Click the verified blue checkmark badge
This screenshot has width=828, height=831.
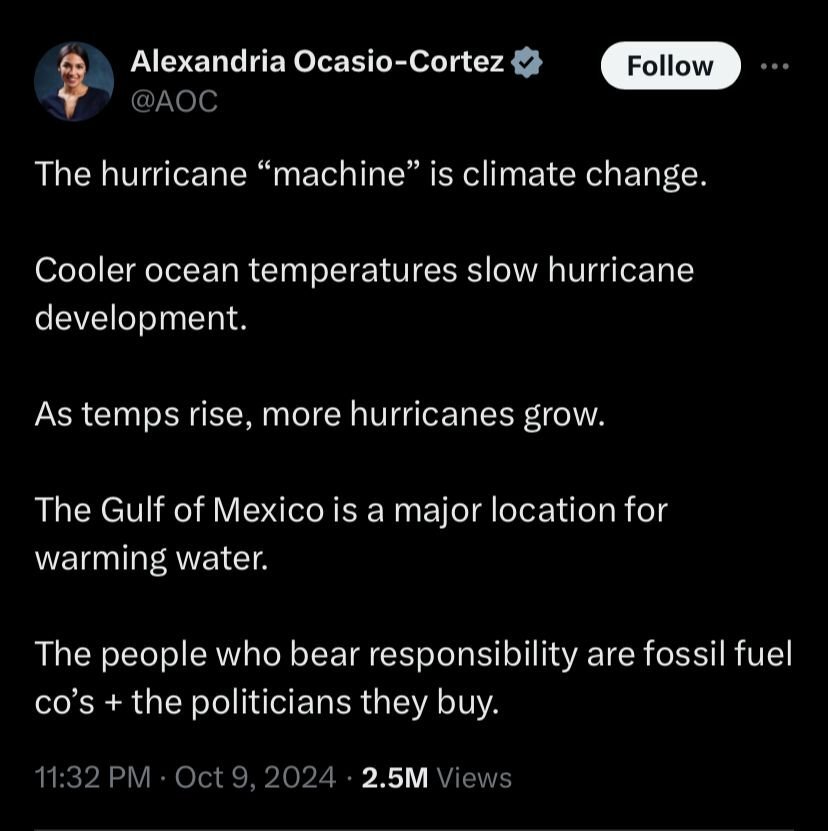coord(528,64)
